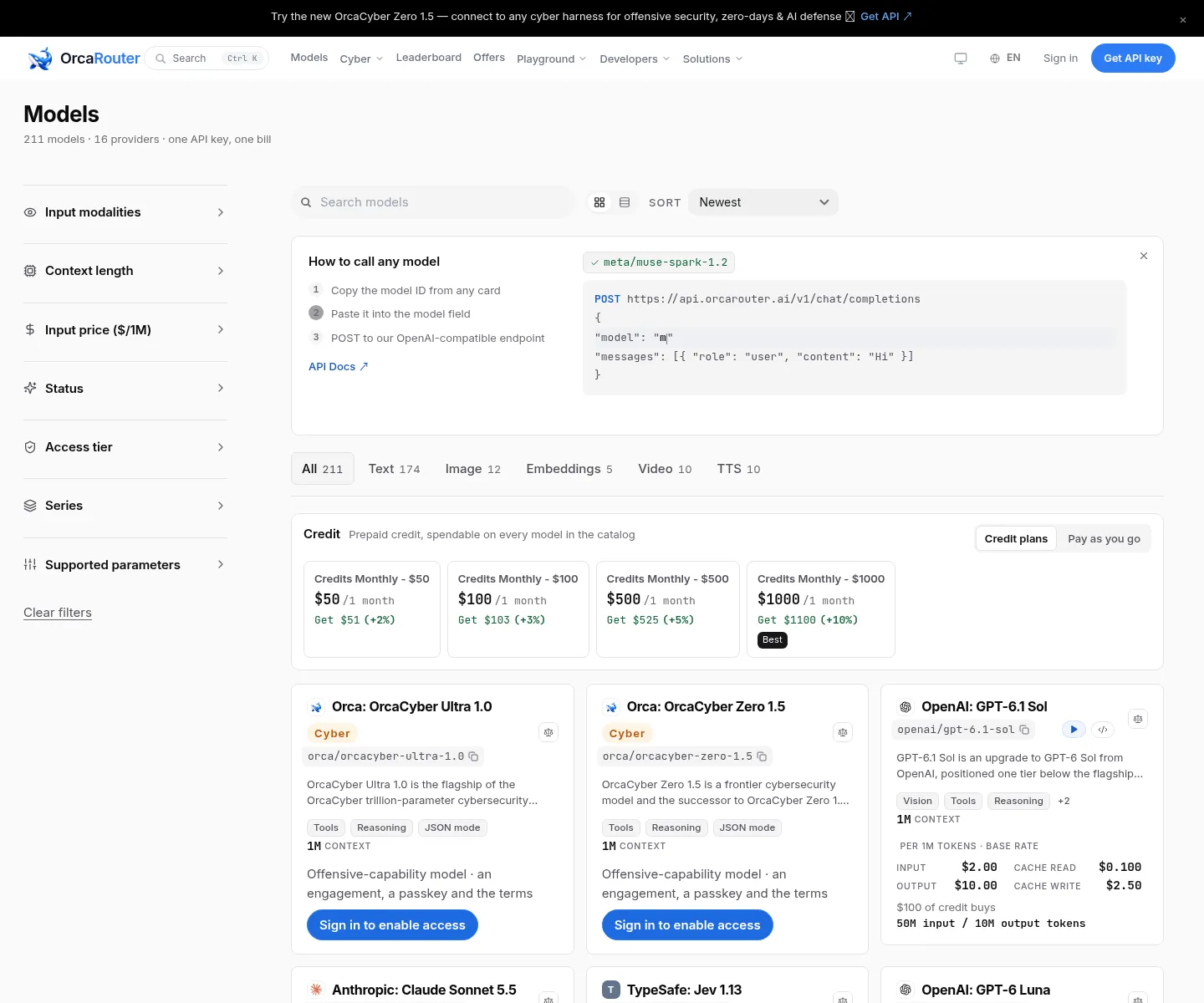Copy the orca/orcacyber-ultra-1.0 model ID

473,756
